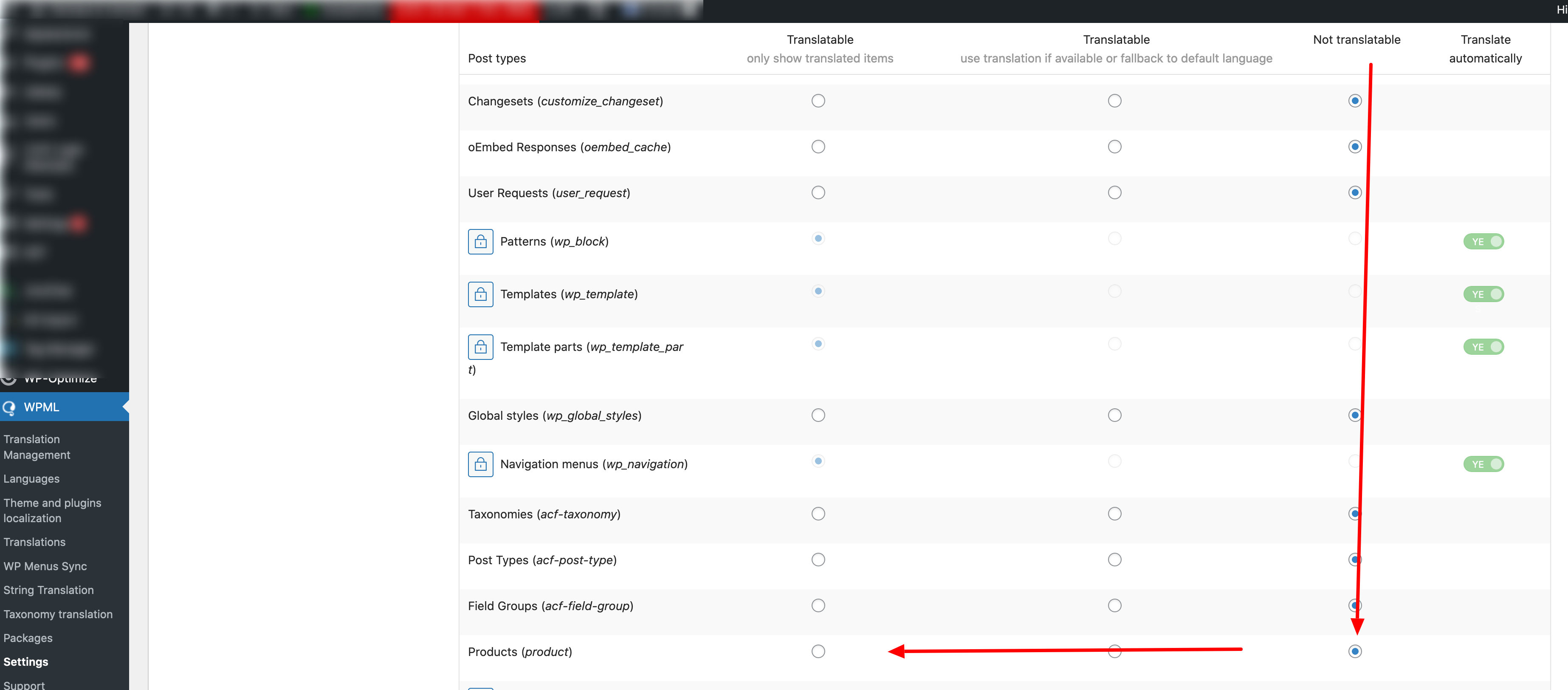Click the lock icon beside Templates (wp_template)
1568x690 pixels.
480,294
